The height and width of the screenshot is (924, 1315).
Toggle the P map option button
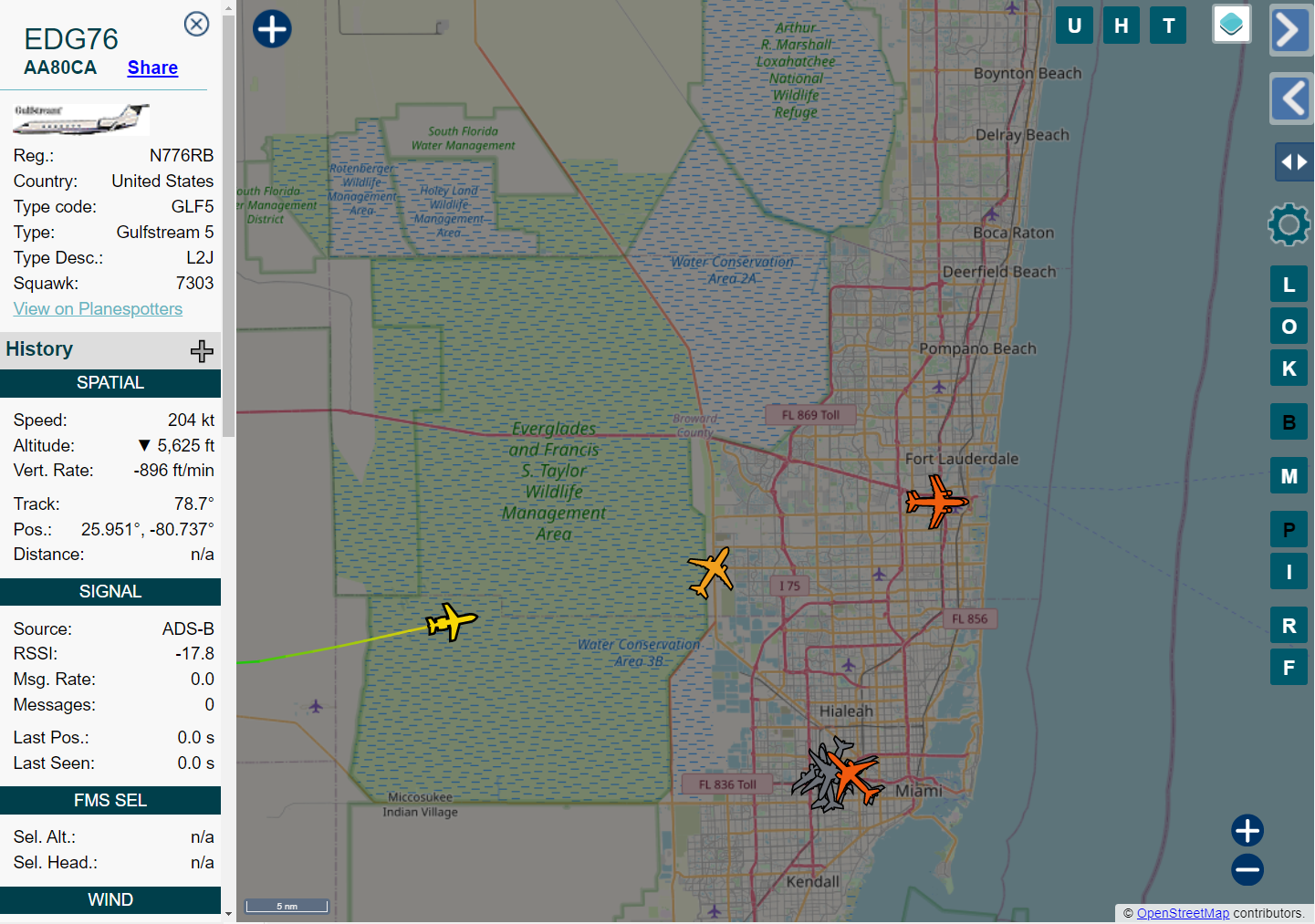click(1289, 530)
